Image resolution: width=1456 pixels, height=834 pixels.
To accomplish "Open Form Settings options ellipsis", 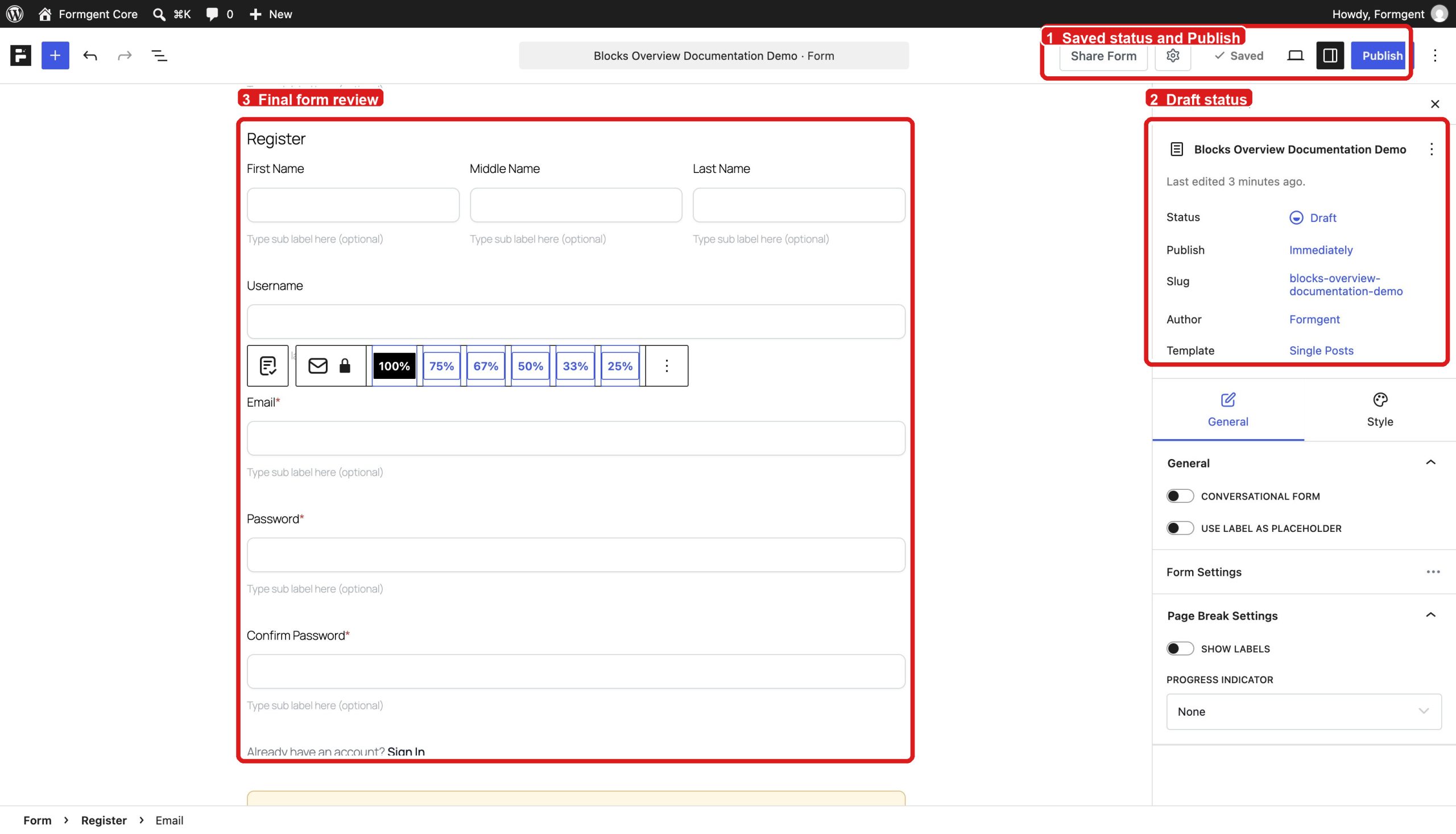I will 1433,572.
